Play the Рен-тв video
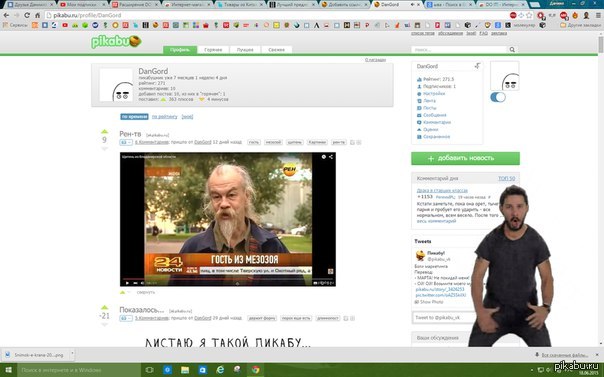This screenshot has height=377, width=604. click(127, 283)
